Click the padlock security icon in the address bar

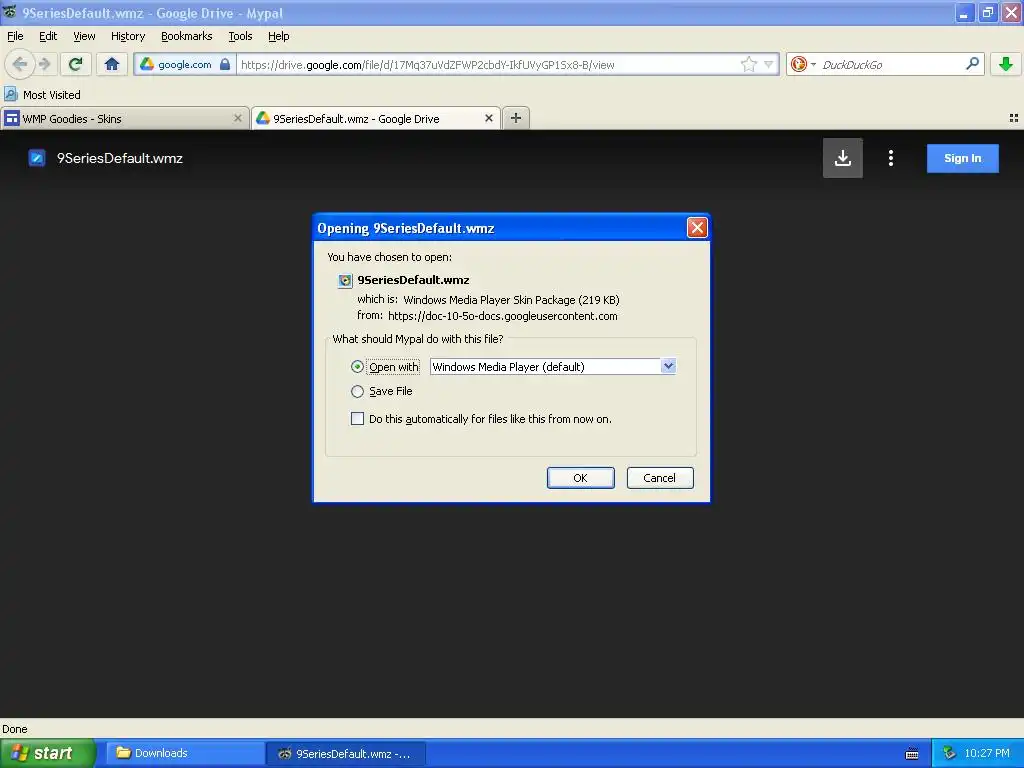point(225,64)
